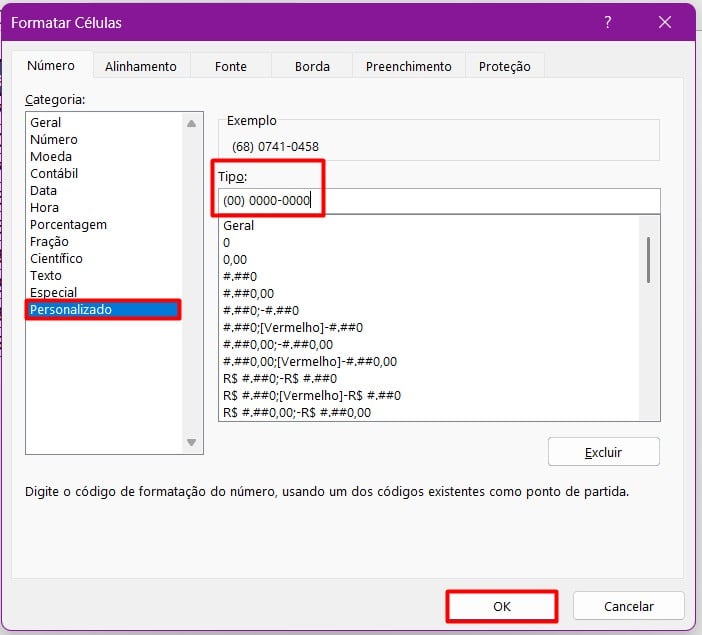Click the category list scroll down arrow
This screenshot has height=635, width=702.
(x=192, y=442)
